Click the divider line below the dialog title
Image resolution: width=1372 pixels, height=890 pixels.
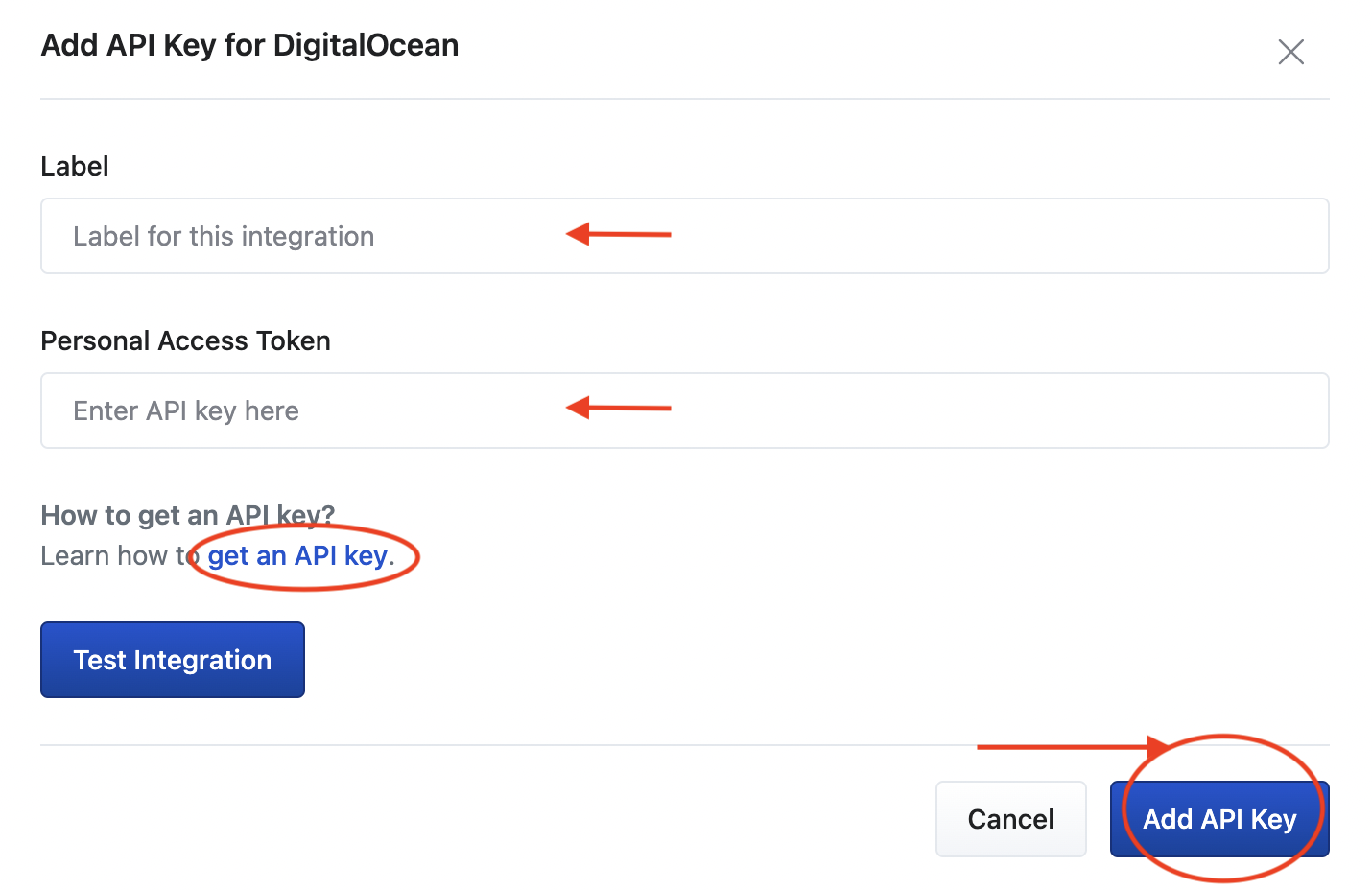(x=684, y=99)
